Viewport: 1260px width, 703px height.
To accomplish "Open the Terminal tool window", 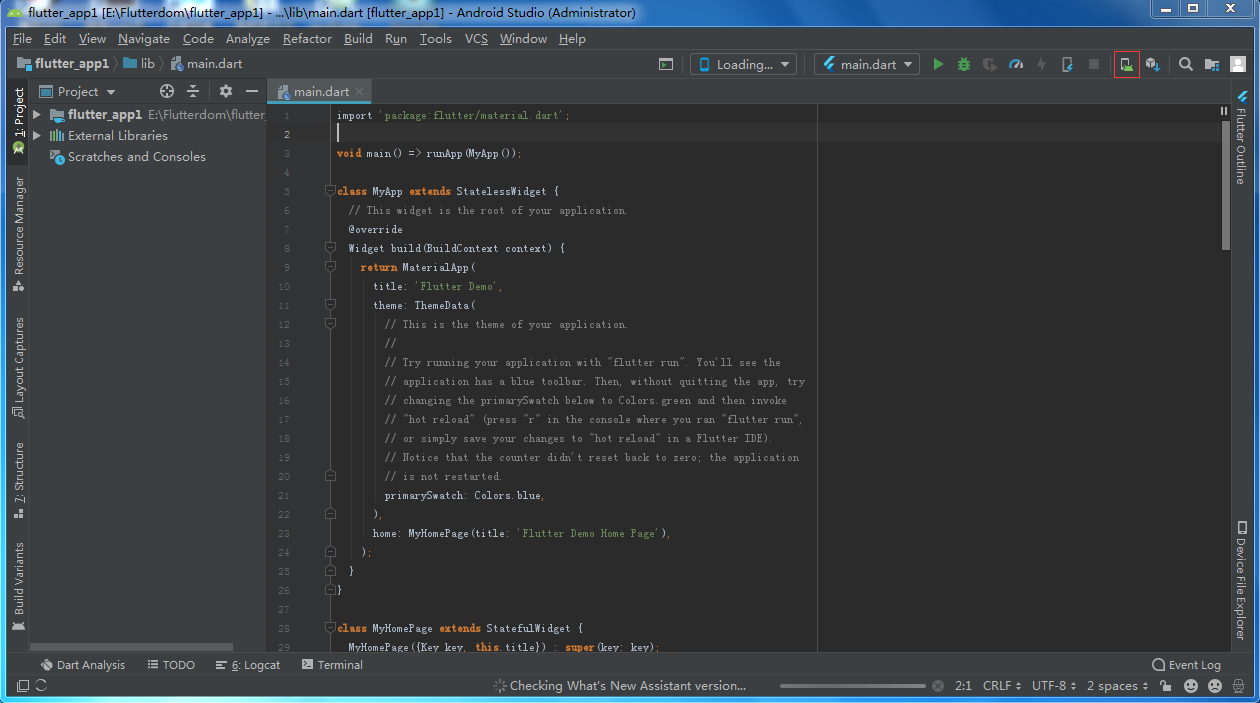I will [331, 665].
